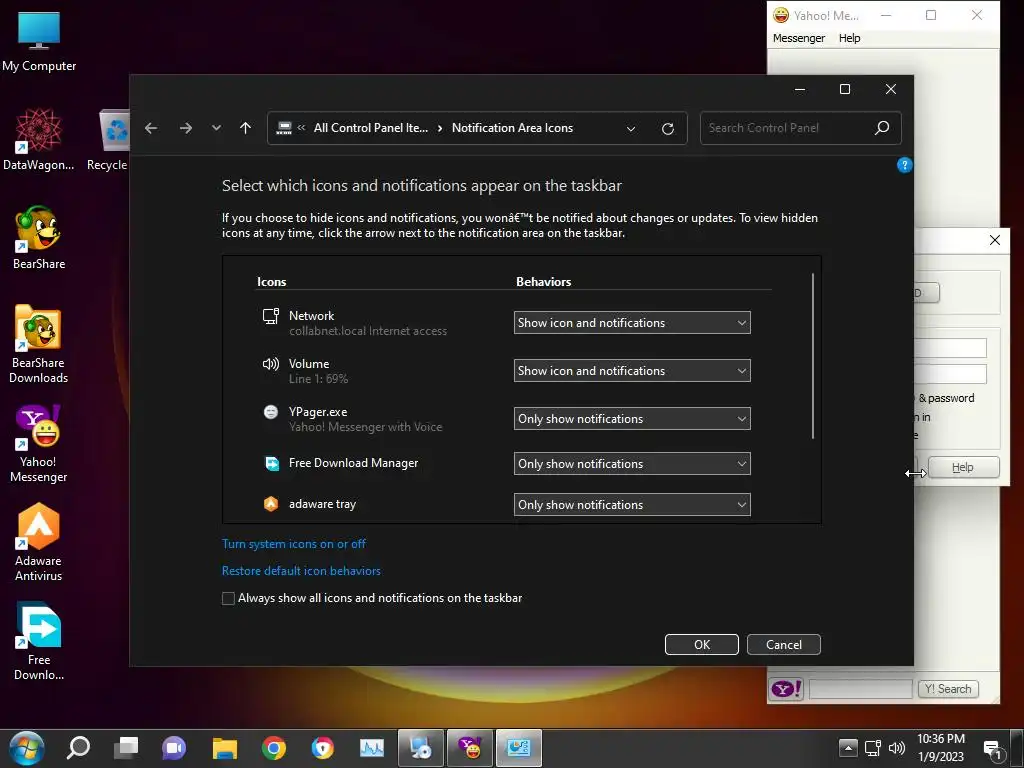Image resolution: width=1024 pixels, height=768 pixels.
Task: Click the Start button on the taskbar
Action: (x=26, y=748)
